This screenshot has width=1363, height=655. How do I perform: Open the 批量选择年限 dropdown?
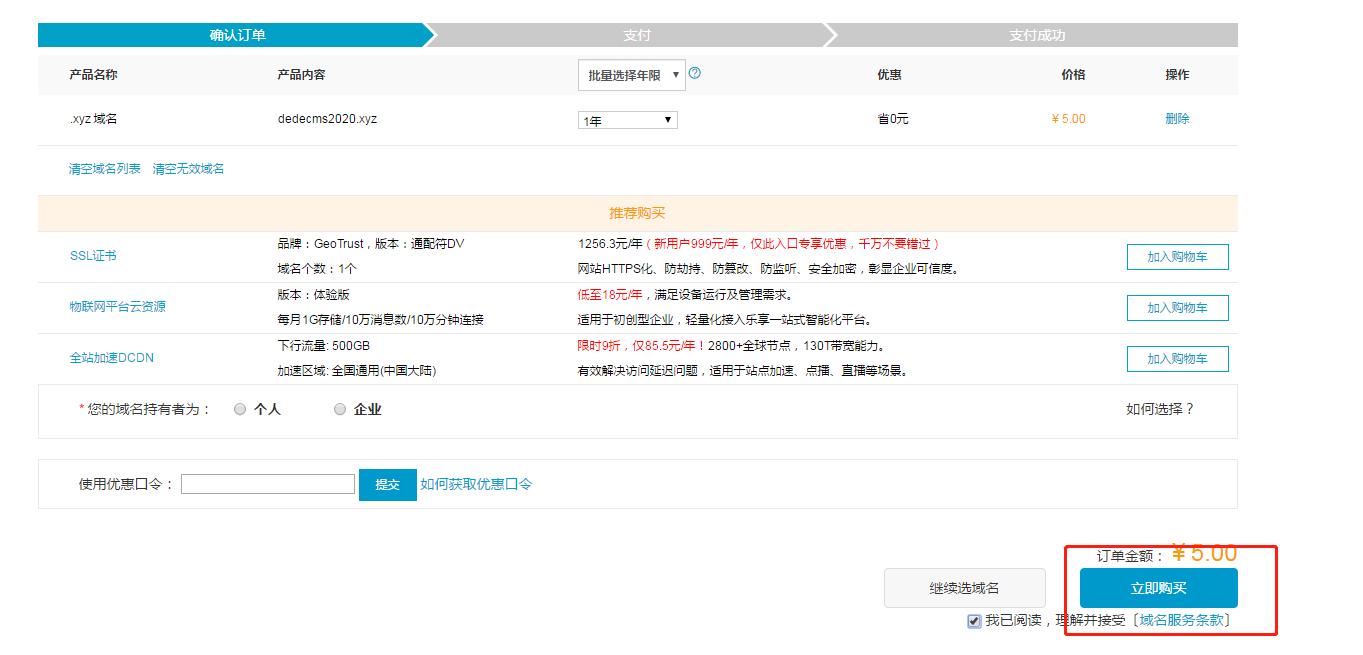click(631, 74)
